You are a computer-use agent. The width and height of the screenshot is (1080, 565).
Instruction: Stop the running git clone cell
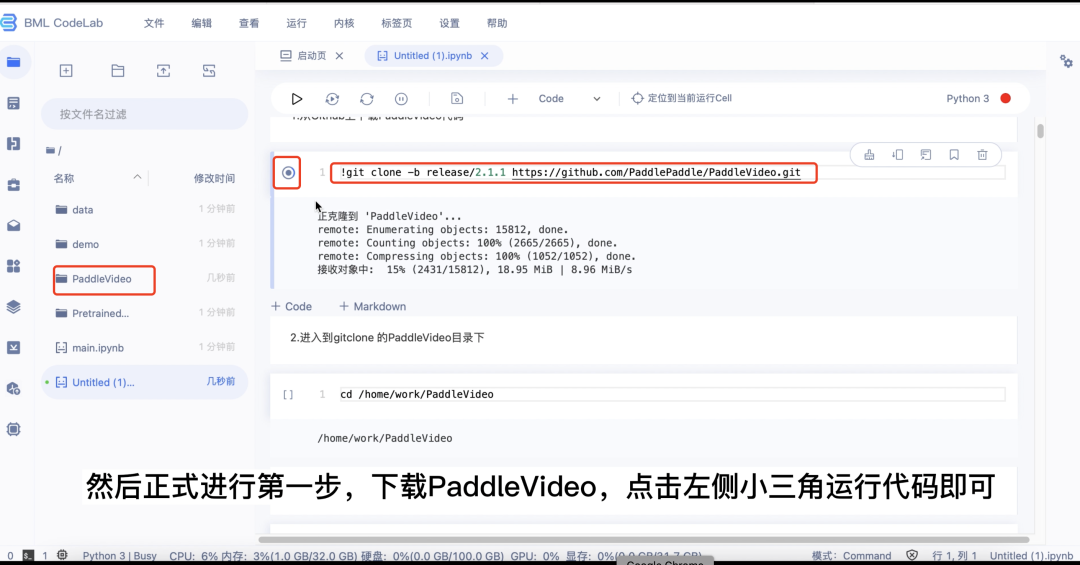288,173
